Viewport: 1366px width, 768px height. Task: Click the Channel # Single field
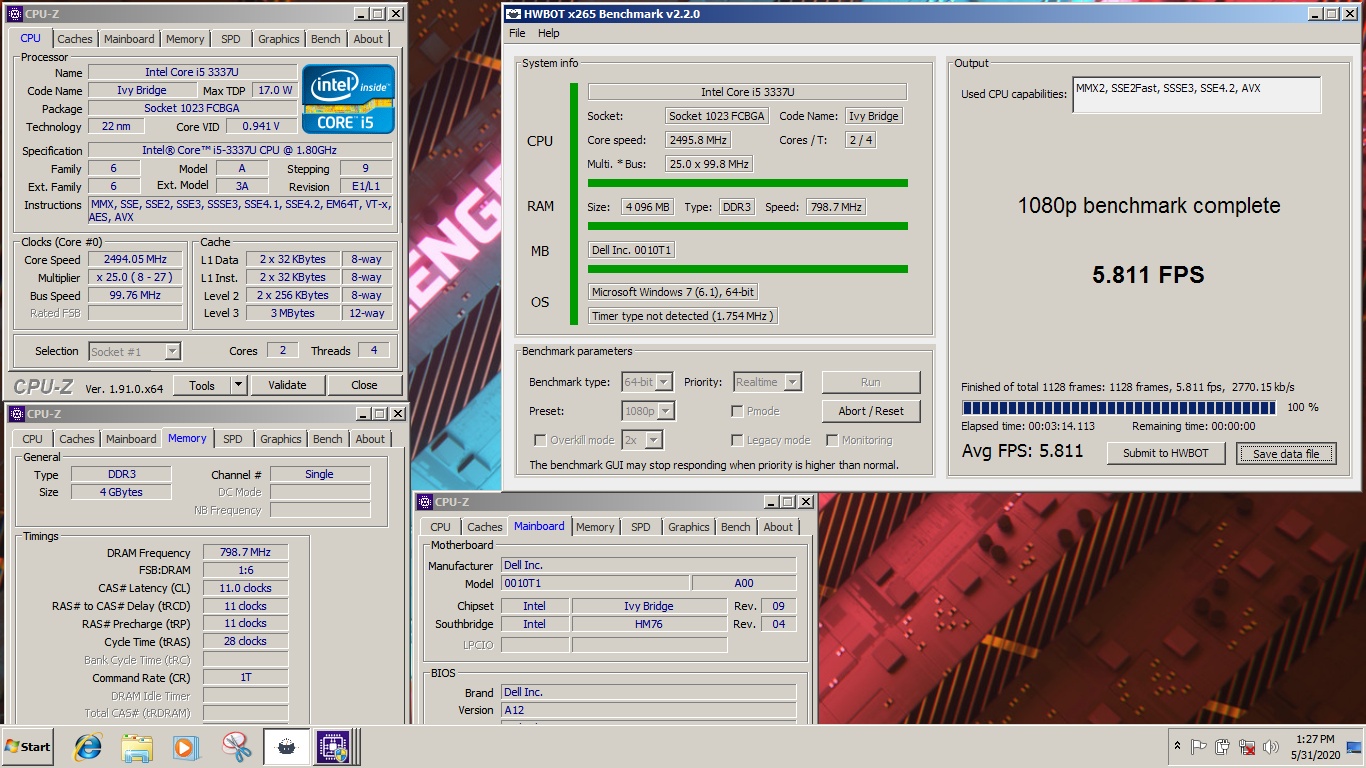click(320, 475)
